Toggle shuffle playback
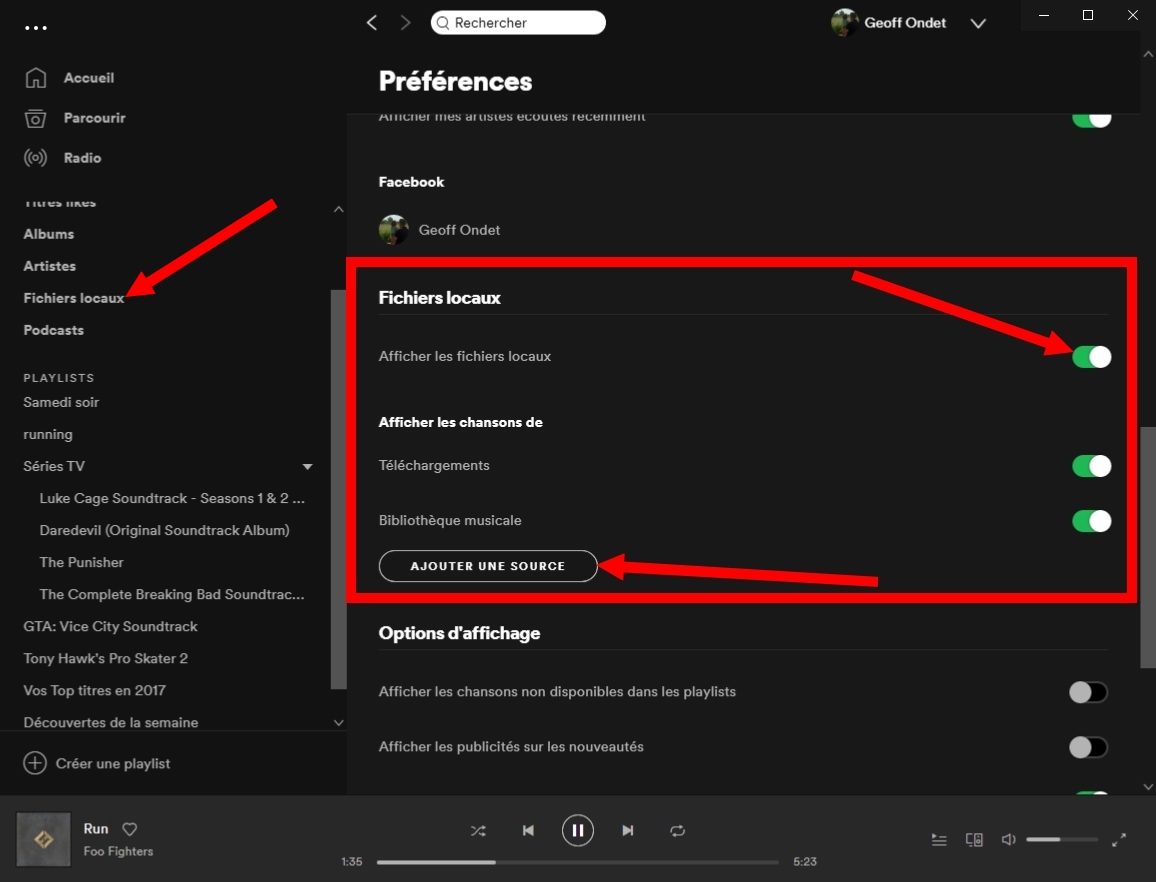The height and width of the screenshot is (882, 1156). [478, 831]
